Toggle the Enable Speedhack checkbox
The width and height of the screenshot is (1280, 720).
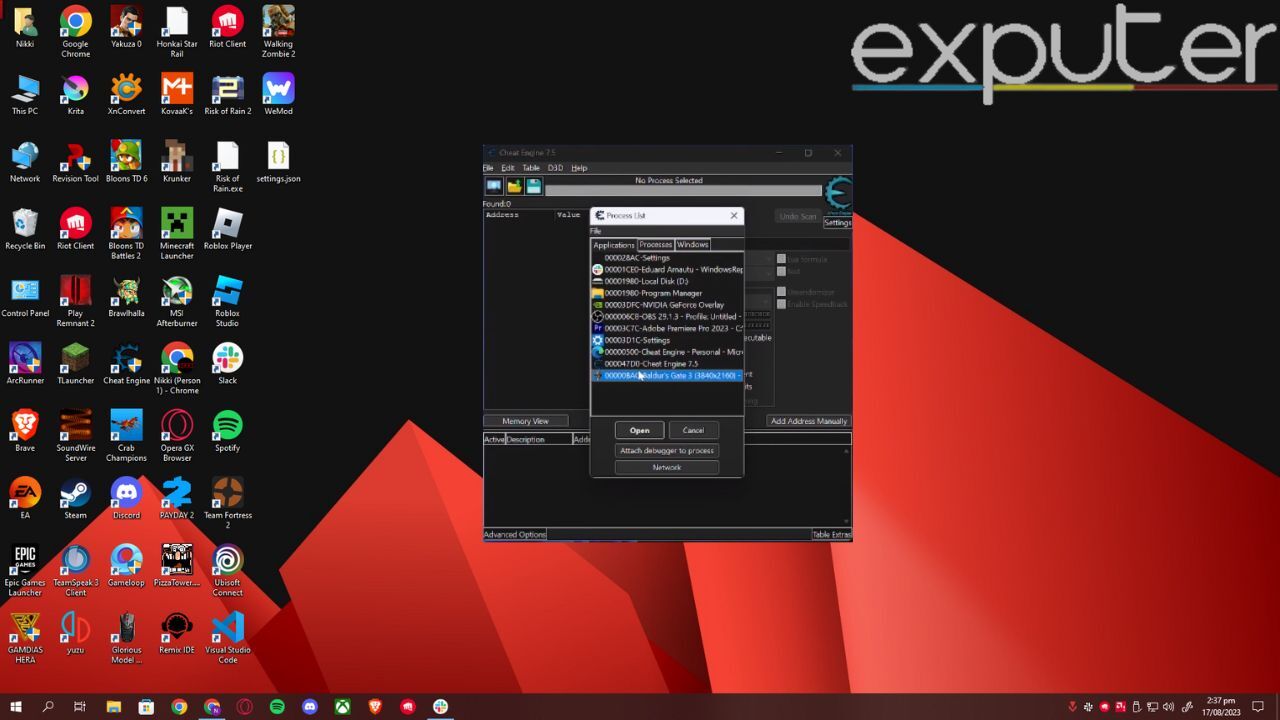click(x=782, y=304)
